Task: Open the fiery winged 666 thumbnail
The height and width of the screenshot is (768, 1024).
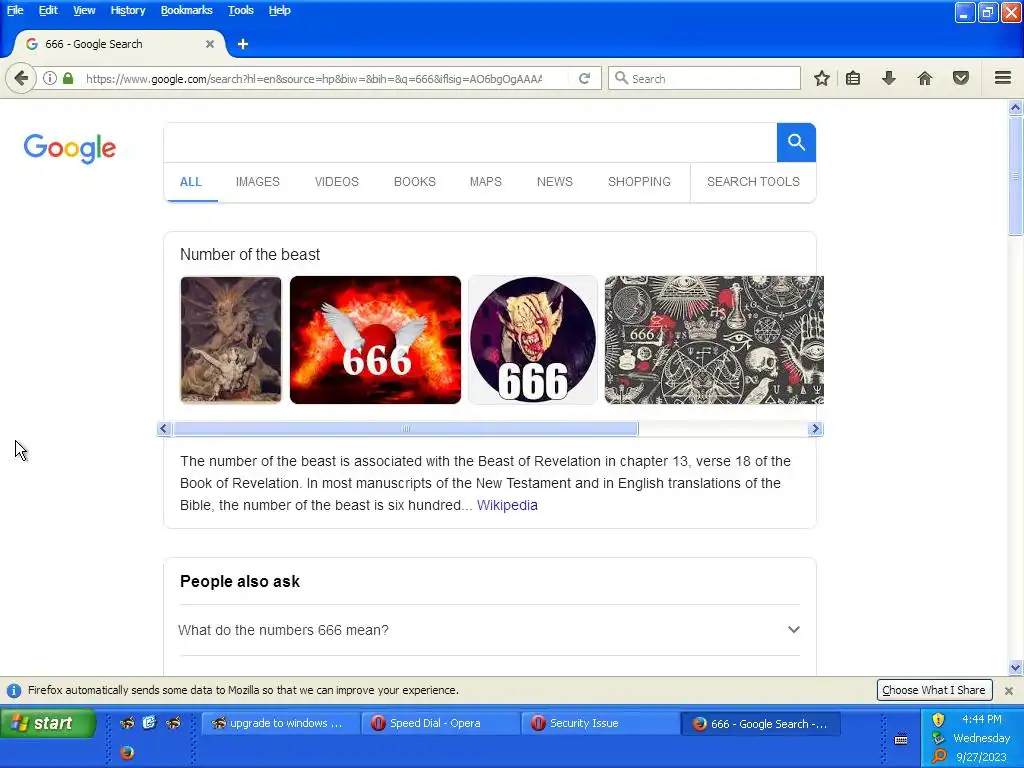Action: click(375, 340)
